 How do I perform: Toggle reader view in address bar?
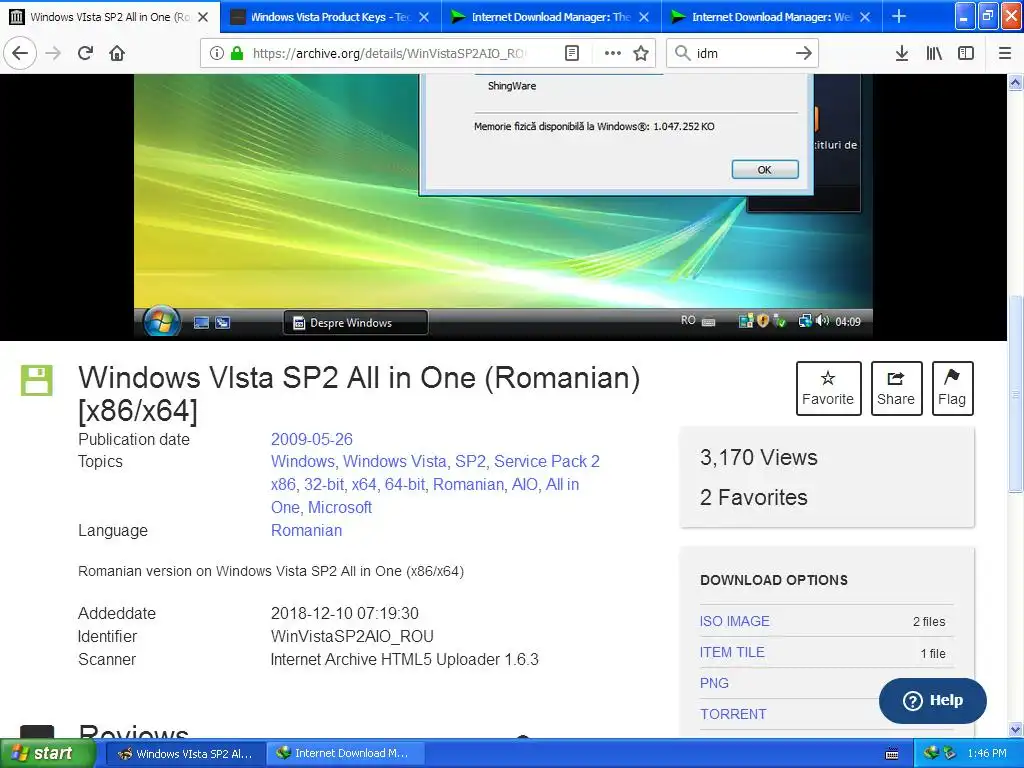[x=571, y=53]
